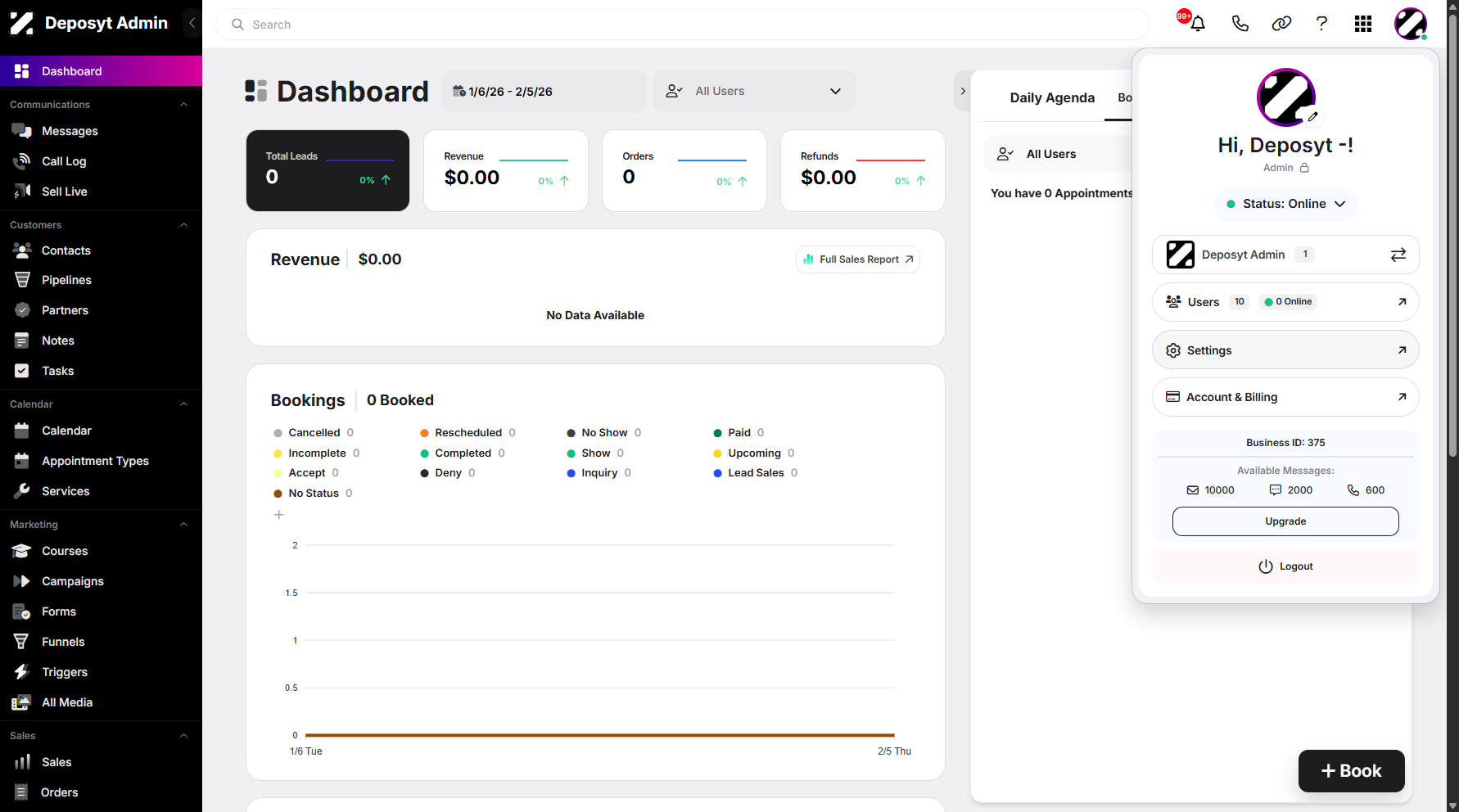Click the Upgrade button
The width and height of the screenshot is (1459, 812).
(x=1285, y=521)
